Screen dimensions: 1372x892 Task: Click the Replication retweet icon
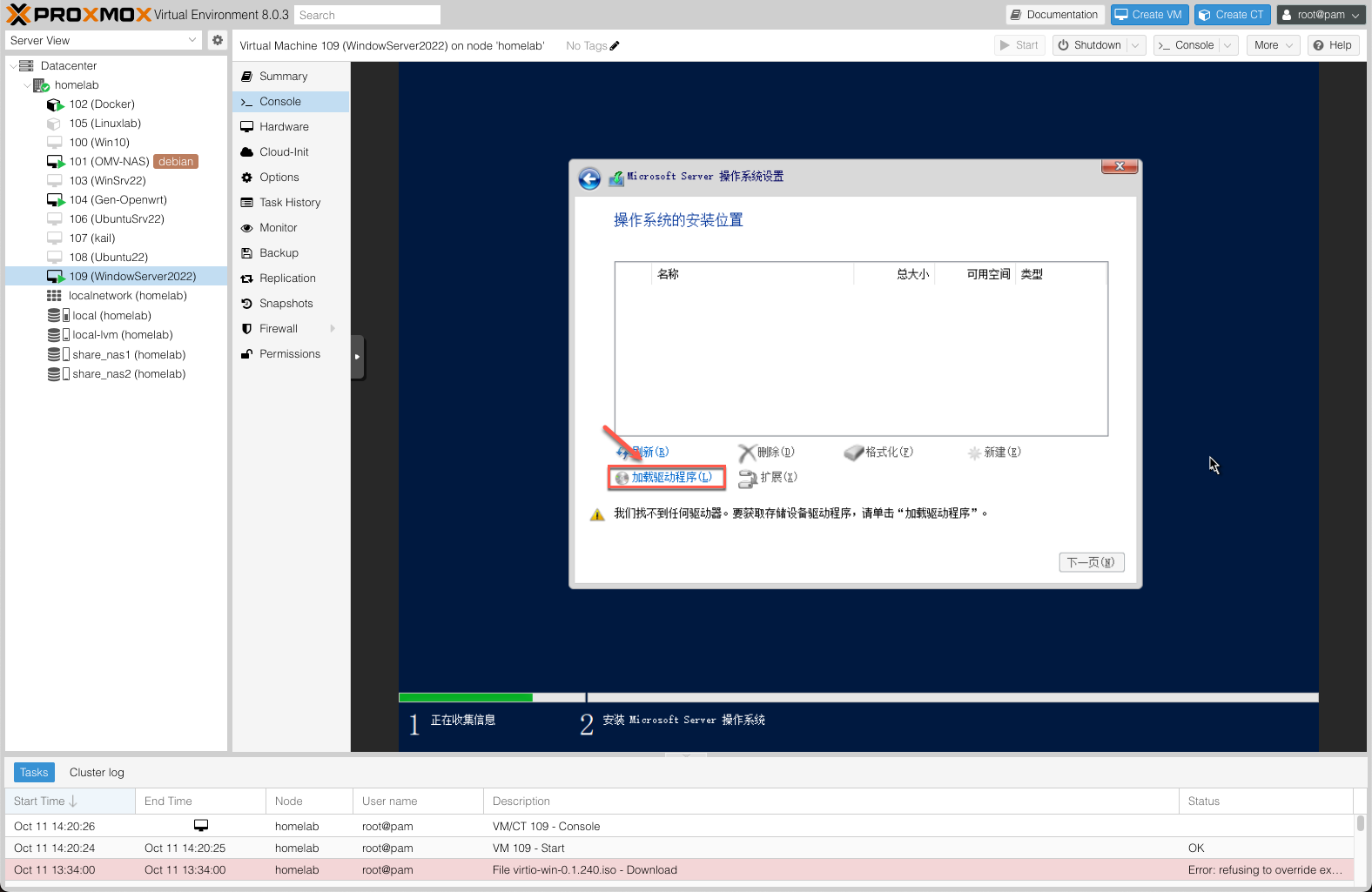point(246,278)
